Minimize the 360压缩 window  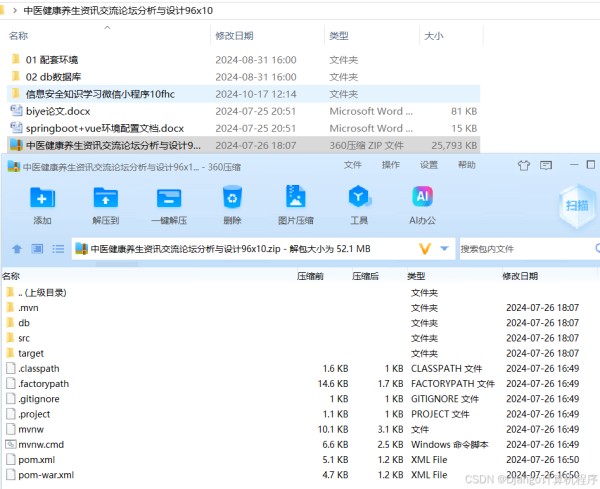coord(574,165)
